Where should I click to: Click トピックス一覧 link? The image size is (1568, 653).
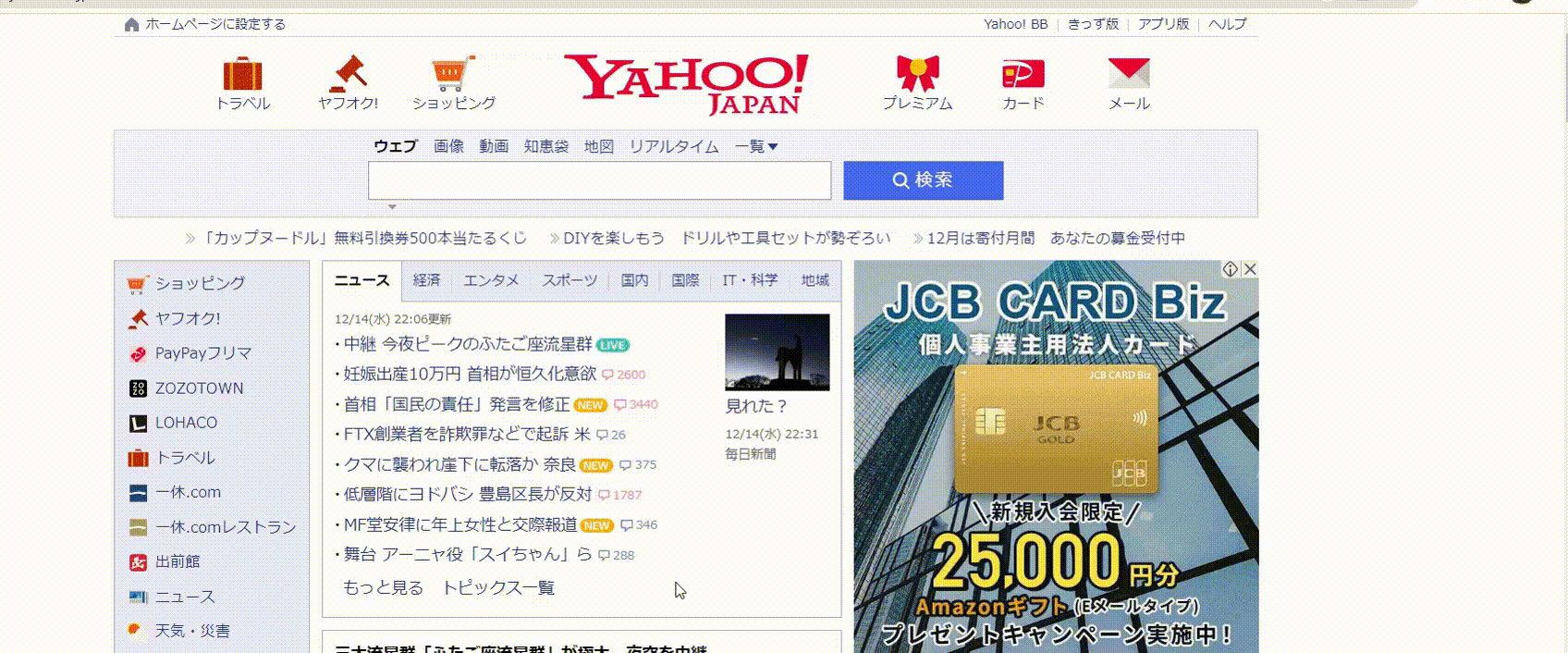[498, 588]
